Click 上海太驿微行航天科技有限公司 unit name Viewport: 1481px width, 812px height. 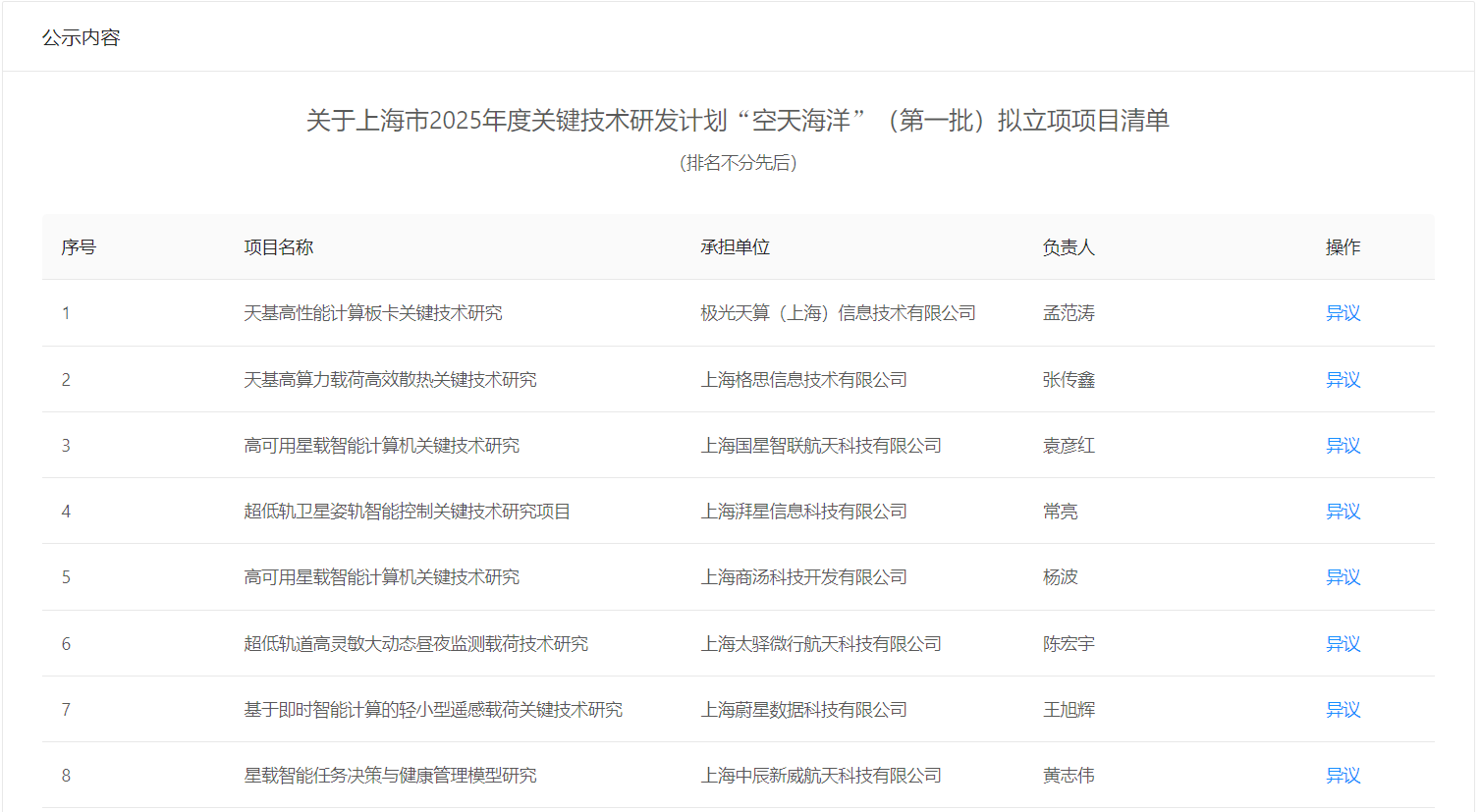point(820,644)
